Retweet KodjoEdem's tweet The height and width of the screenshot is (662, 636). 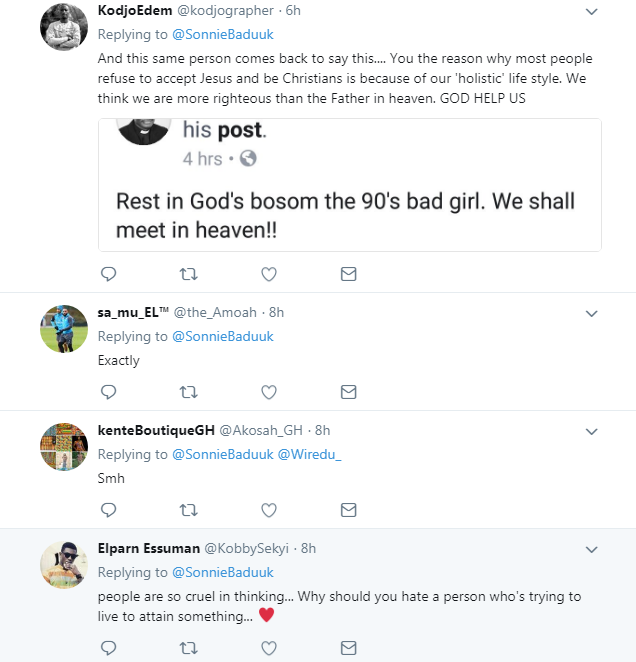[187, 274]
